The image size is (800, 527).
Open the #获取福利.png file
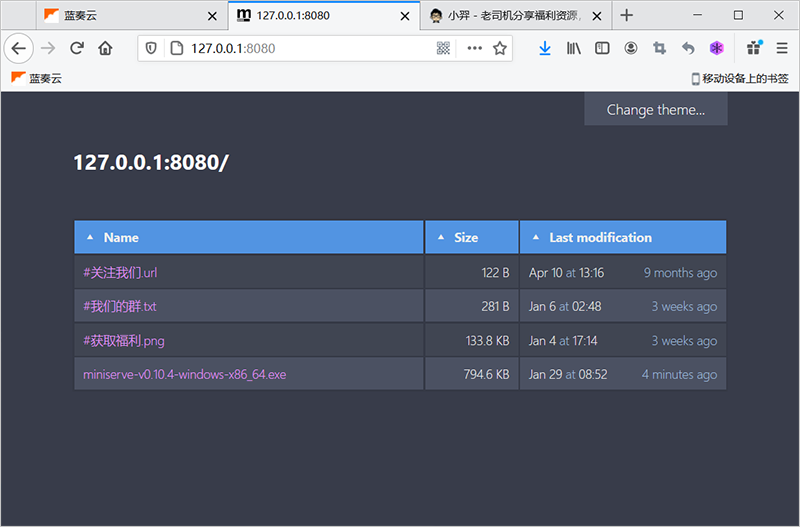123,340
